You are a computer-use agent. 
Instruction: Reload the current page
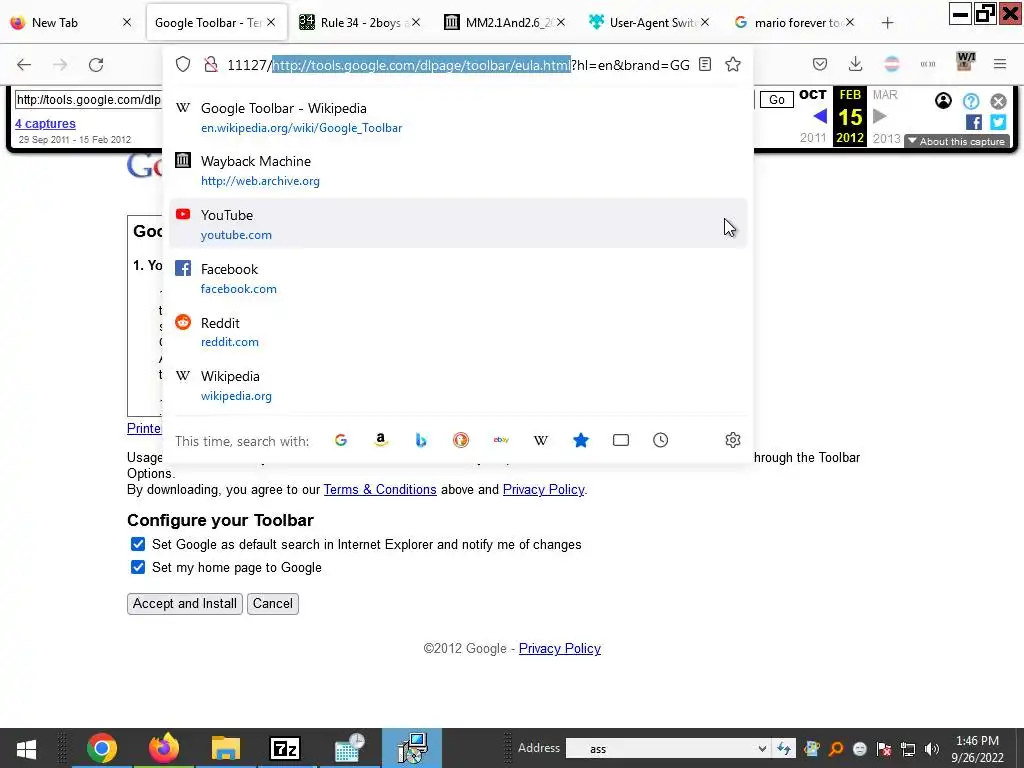coord(96,64)
